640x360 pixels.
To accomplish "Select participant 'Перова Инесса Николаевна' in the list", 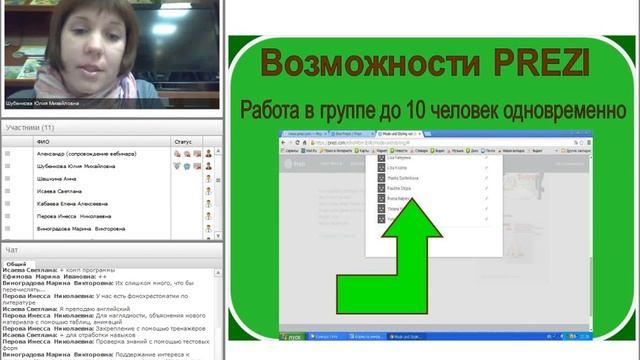I will tap(74, 216).
